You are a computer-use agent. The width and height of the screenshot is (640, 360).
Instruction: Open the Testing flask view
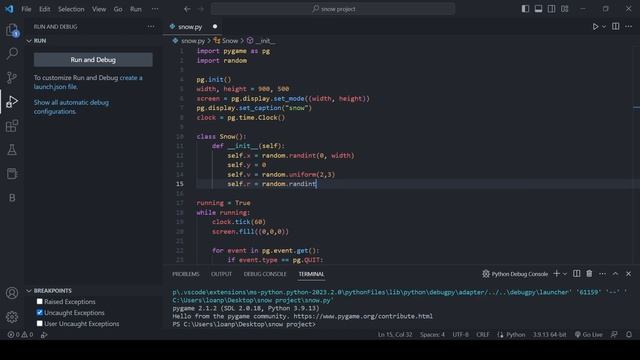click(x=12, y=150)
